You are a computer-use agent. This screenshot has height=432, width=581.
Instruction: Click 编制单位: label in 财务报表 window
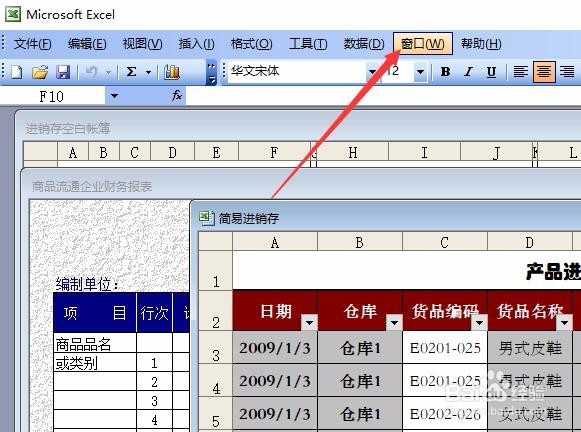pos(87,285)
